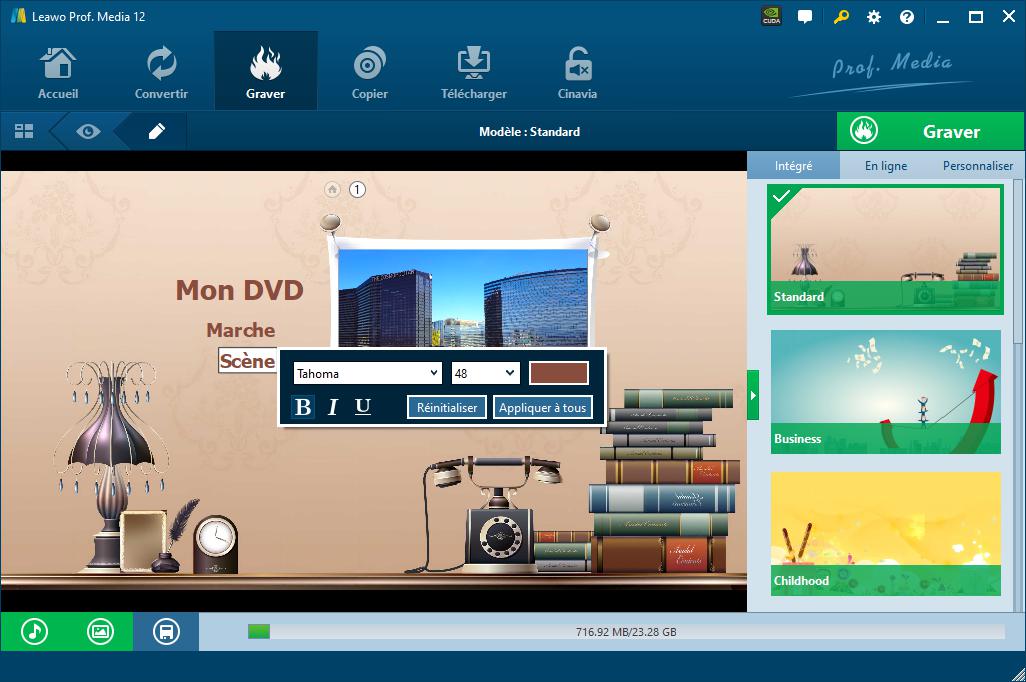1026x682 pixels.
Task: Select the pencil edit mode
Action: tap(156, 132)
